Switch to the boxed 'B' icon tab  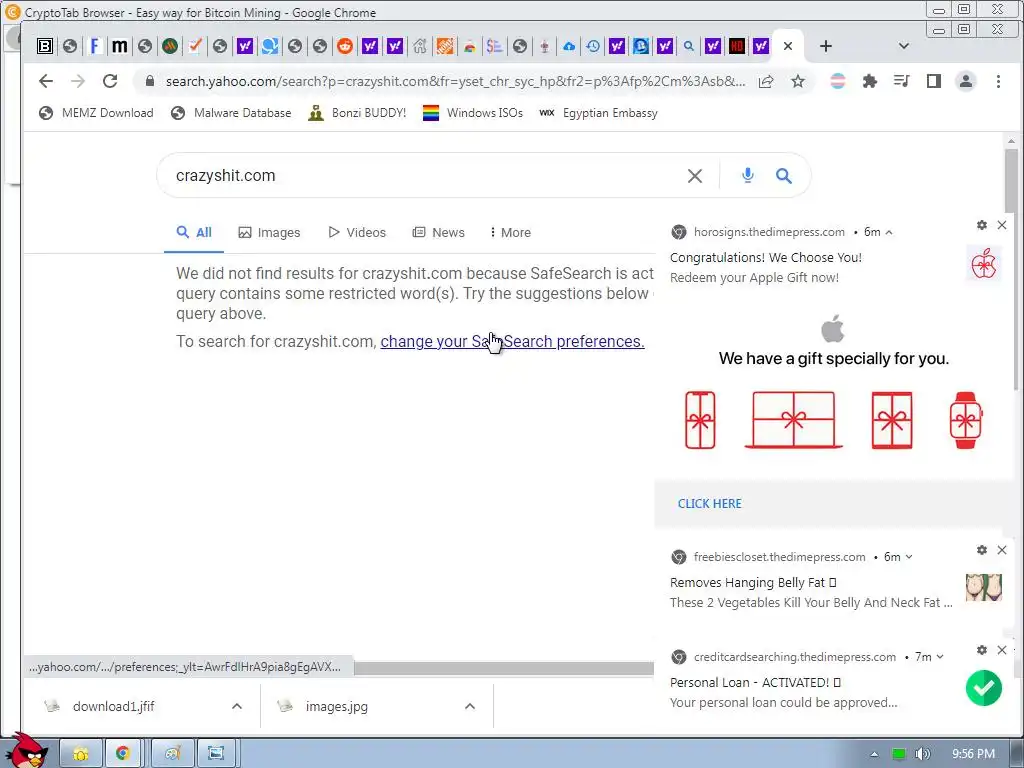44,46
